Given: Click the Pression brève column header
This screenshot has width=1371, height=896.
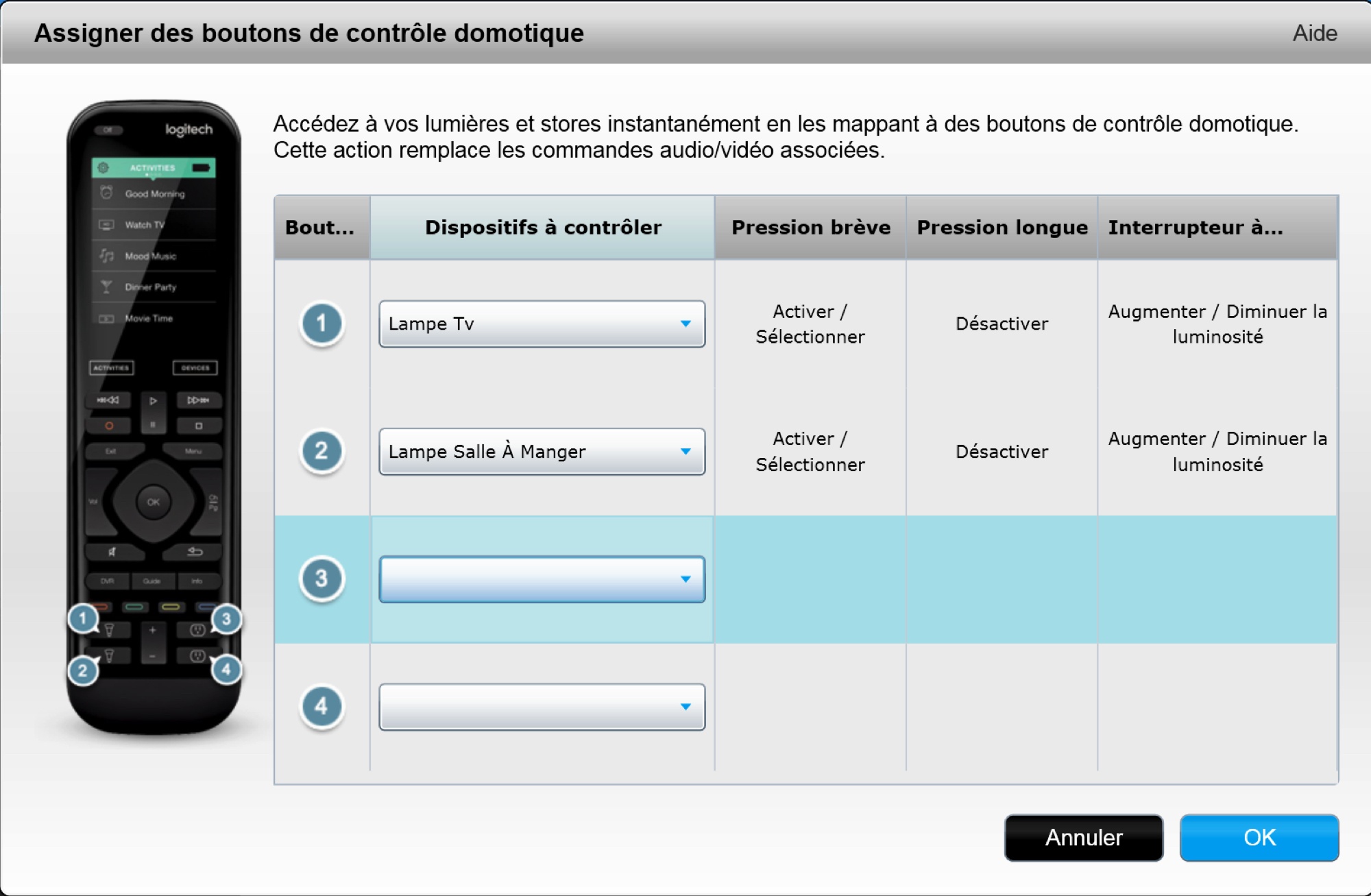Looking at the screenshot, I should (x=810, y=228).
